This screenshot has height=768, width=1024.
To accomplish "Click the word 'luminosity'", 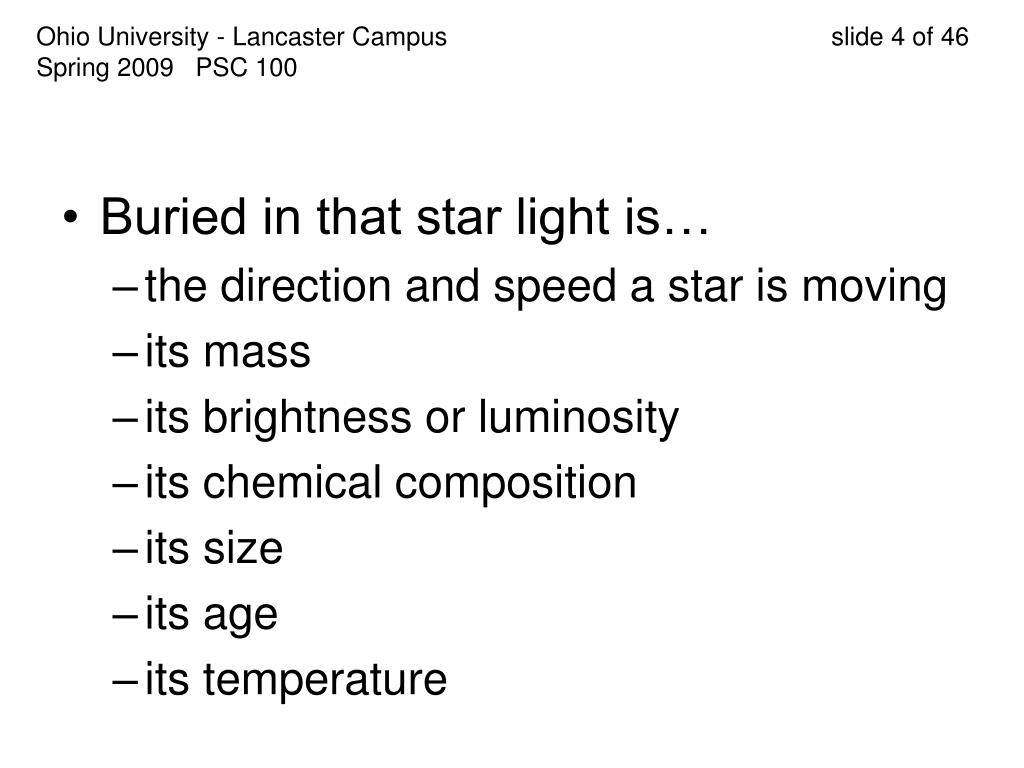I will pyautogui.click(x=579, y=418).
